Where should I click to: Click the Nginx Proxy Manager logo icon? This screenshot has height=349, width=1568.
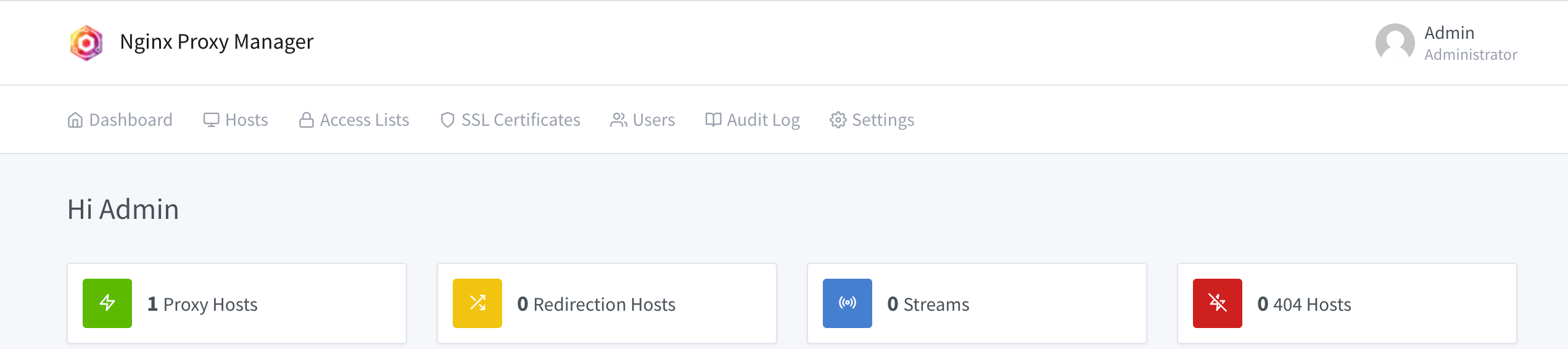tap(86, 43)
